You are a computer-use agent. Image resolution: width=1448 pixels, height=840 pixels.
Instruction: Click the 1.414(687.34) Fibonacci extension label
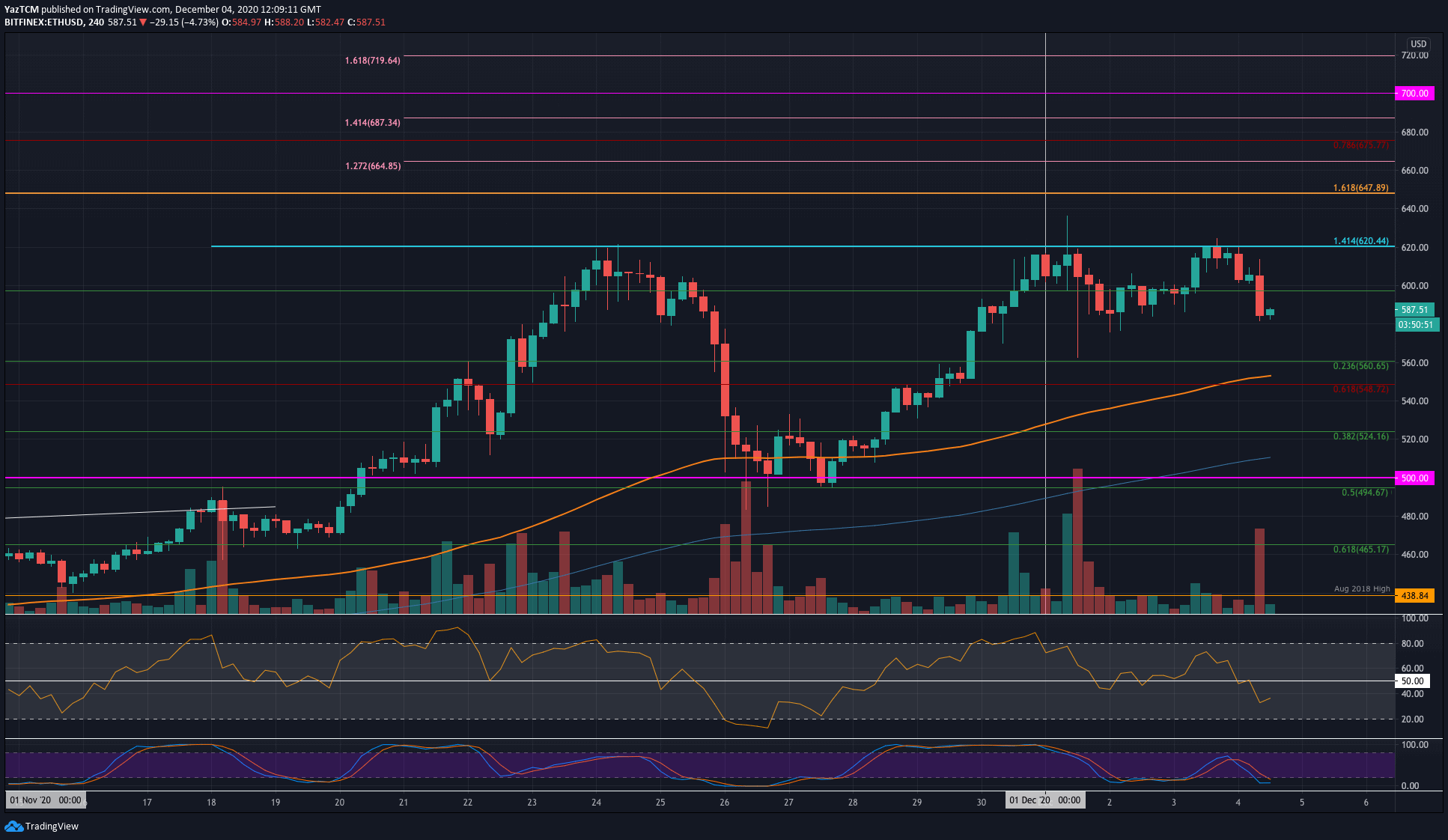pos(372,123)
